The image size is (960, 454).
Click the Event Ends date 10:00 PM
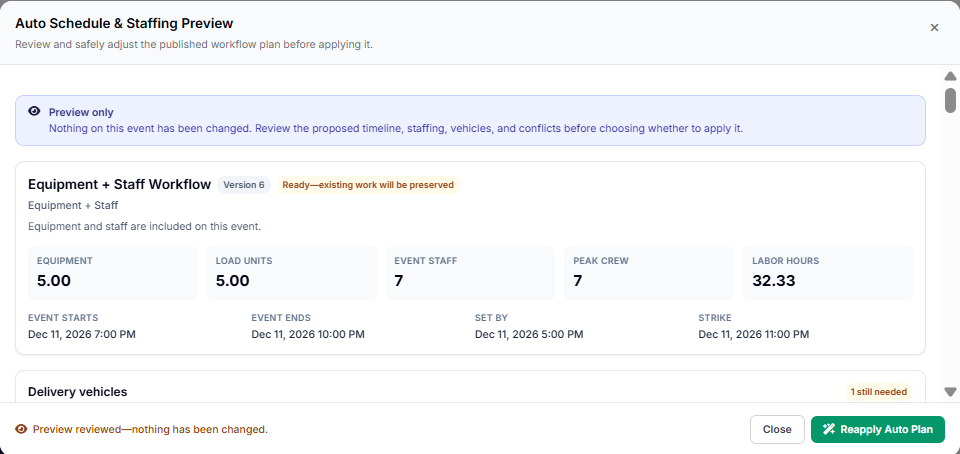click(x=308, y=334)
